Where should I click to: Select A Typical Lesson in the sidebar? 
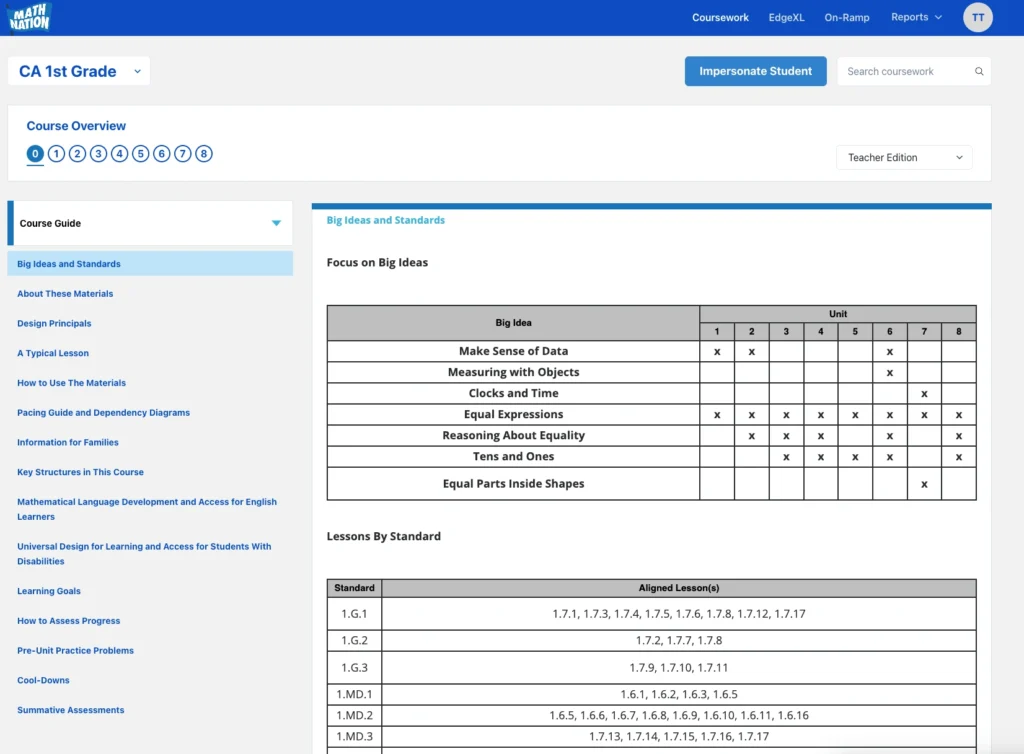[53, 353]
